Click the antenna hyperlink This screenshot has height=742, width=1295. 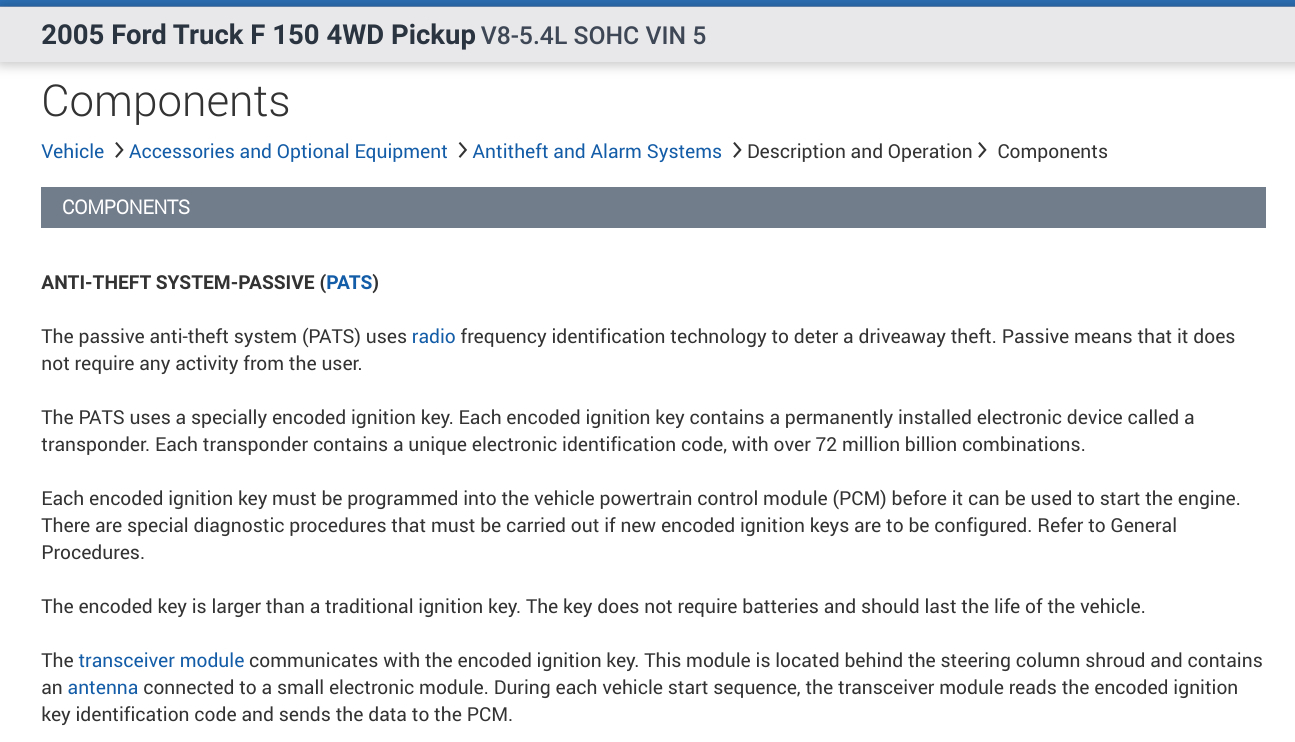click(102, 687)
